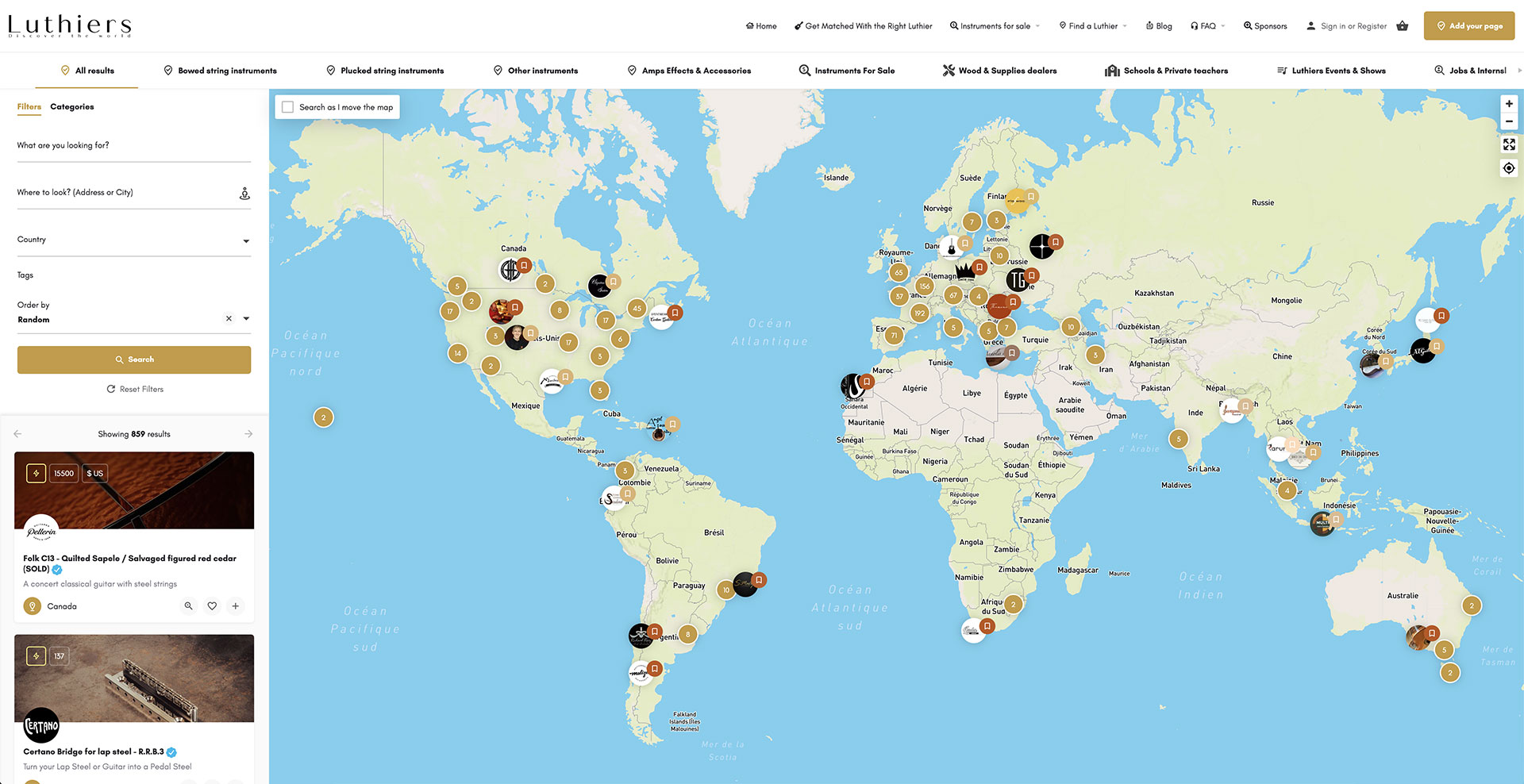The image size is (1524, 784).
Task: Open the Order by dropdown arrow
Action: click(x=246, y=319)
